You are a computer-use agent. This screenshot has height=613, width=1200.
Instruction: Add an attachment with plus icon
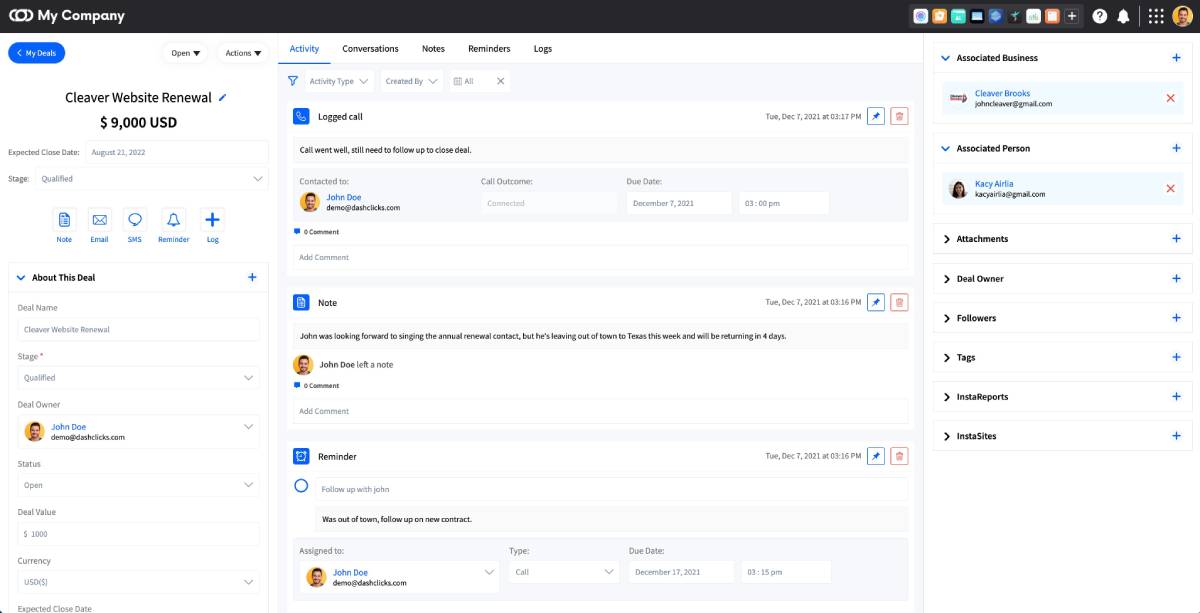click(1176, 239)
